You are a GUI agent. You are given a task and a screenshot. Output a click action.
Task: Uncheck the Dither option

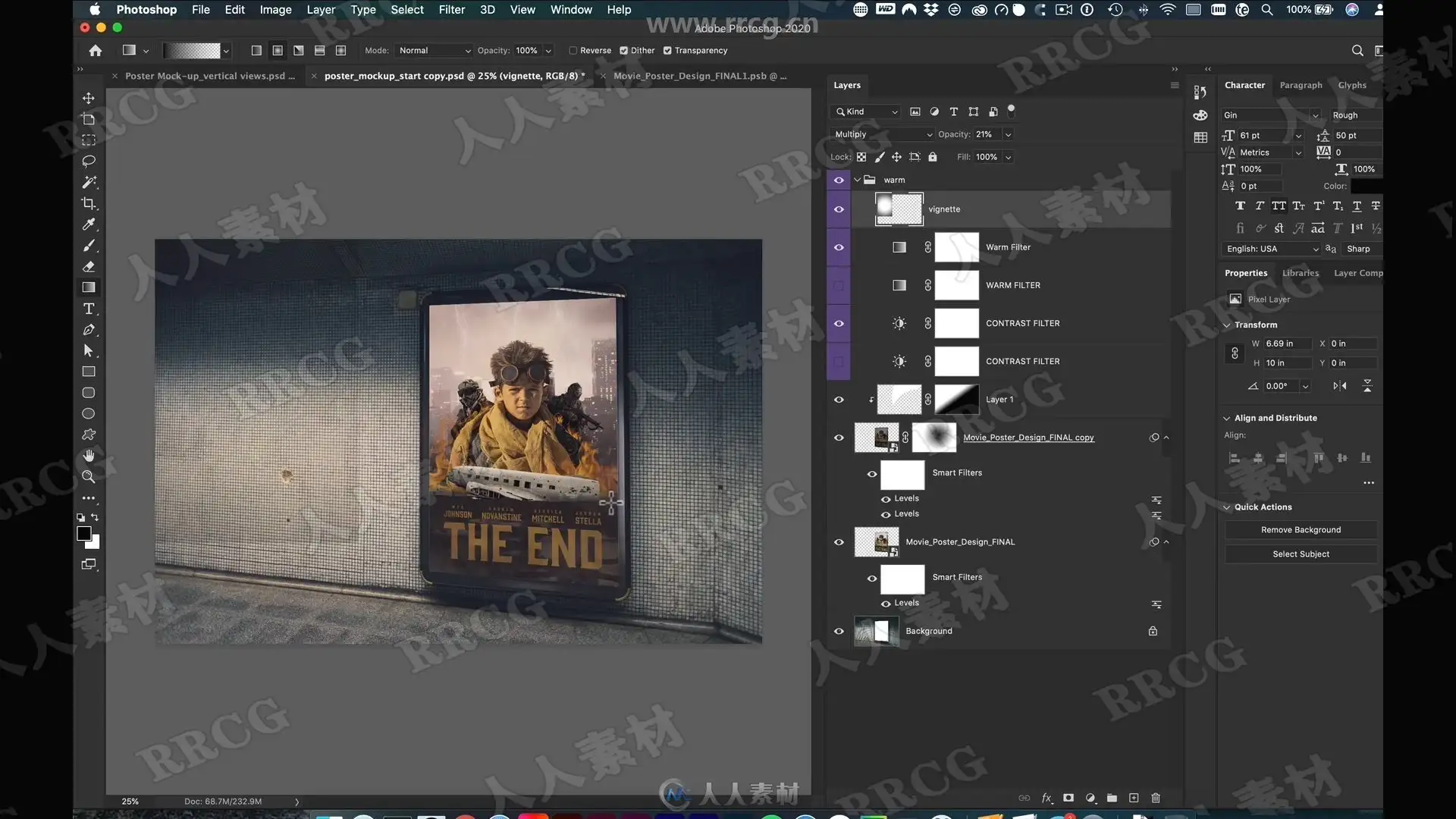coord(623,51)
